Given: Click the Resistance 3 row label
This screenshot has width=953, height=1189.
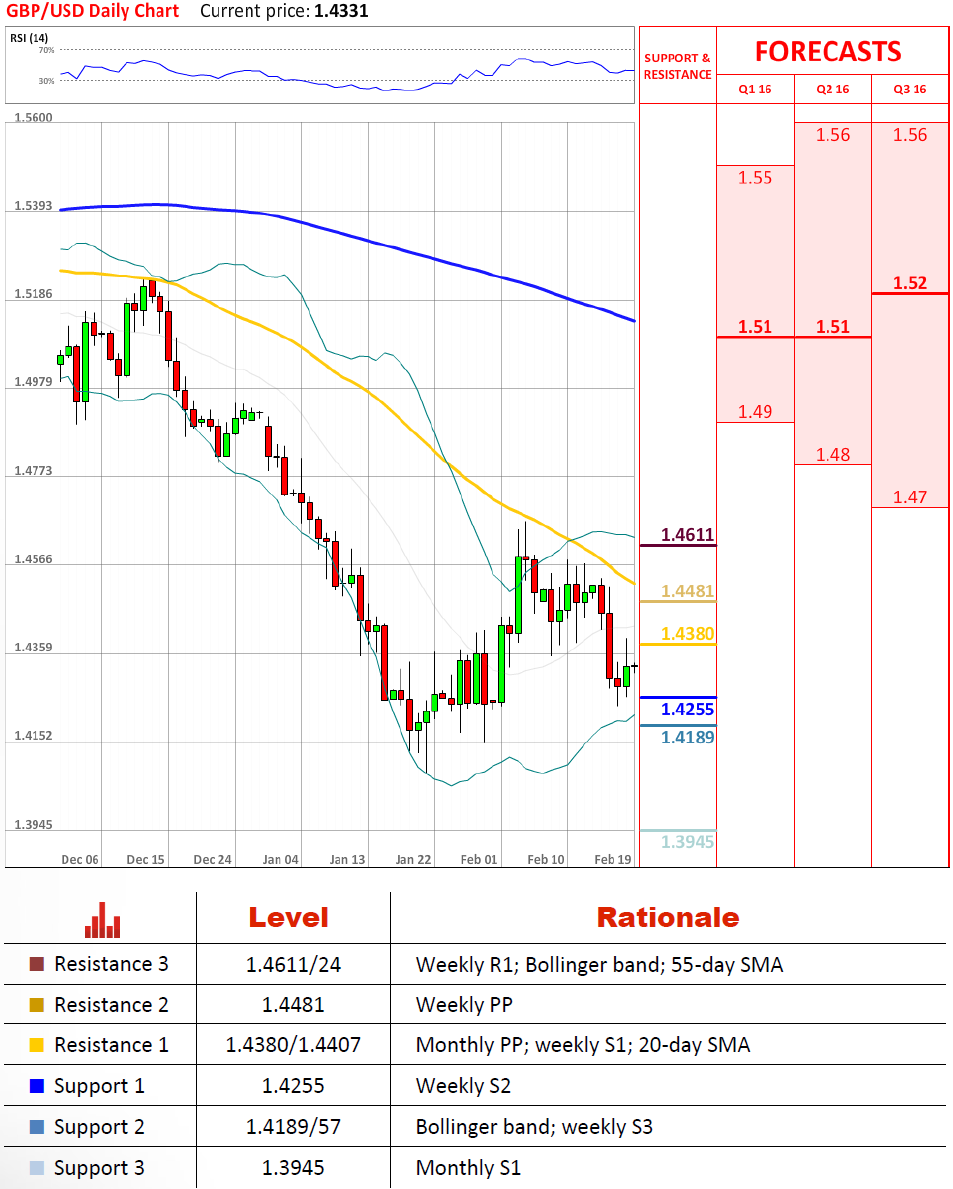Looking at the screenshot, I should click(111, 964).
